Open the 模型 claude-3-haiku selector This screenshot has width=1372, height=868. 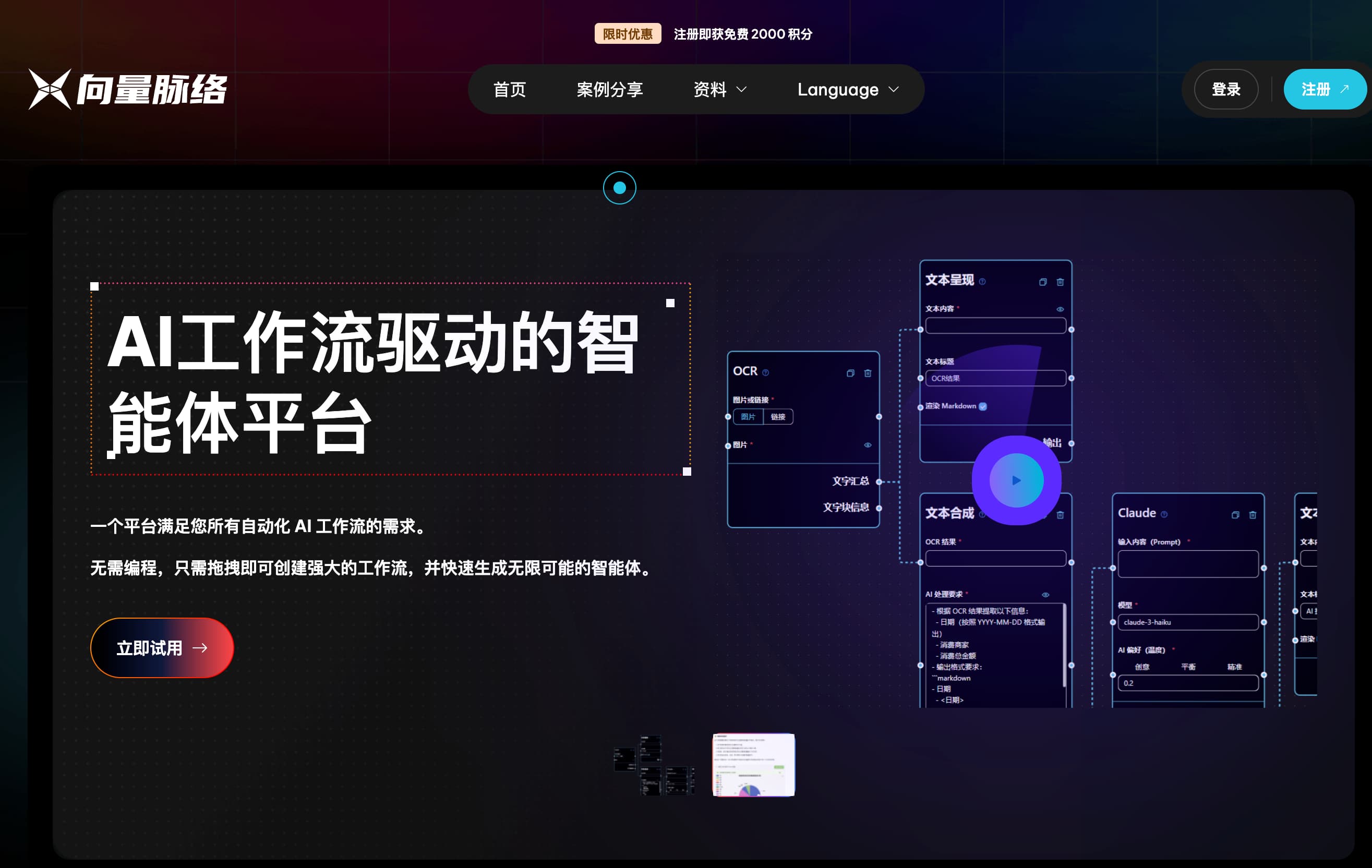tap(1188, 622)
